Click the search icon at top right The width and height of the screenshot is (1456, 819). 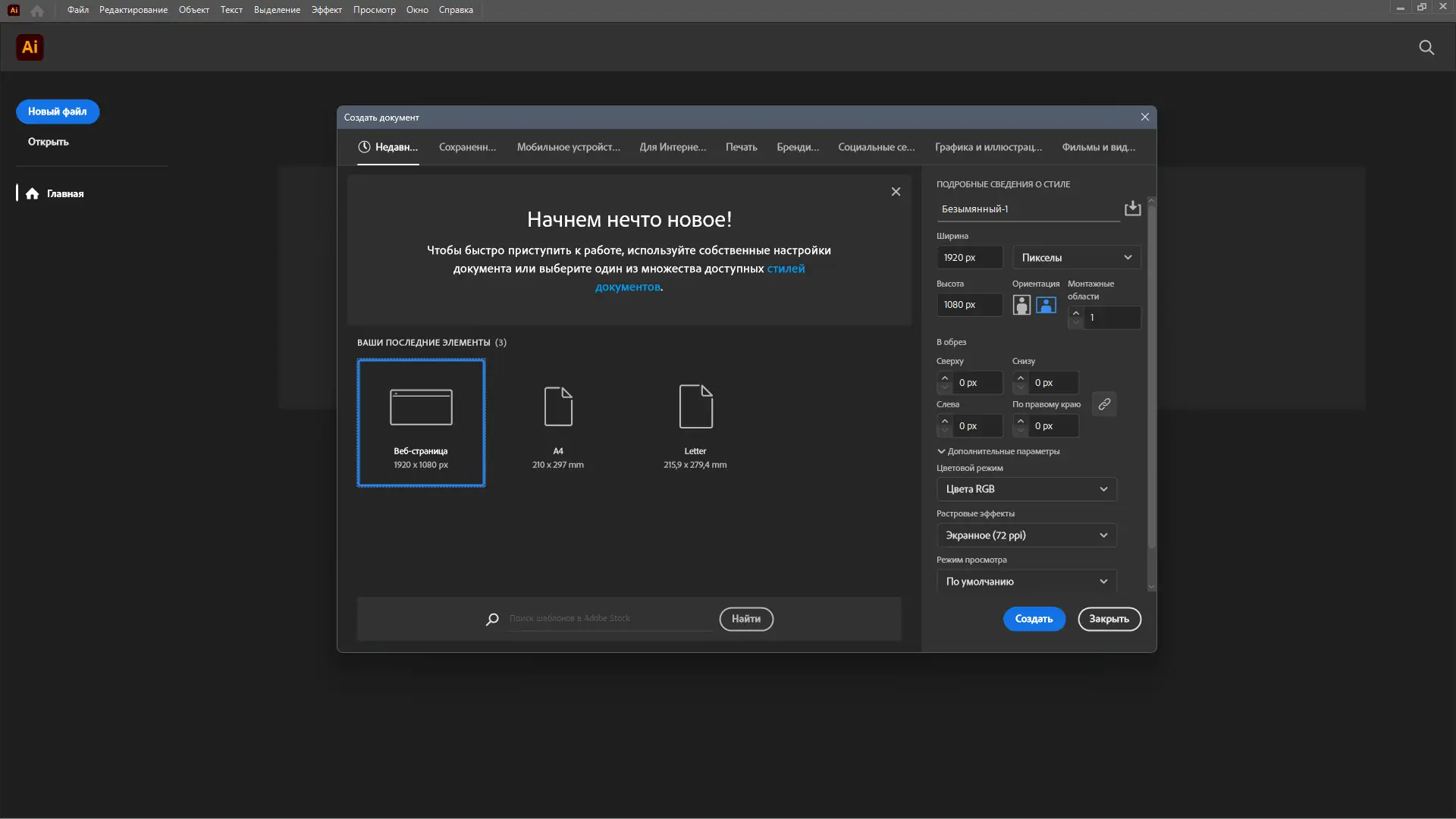coord(1426,47)
